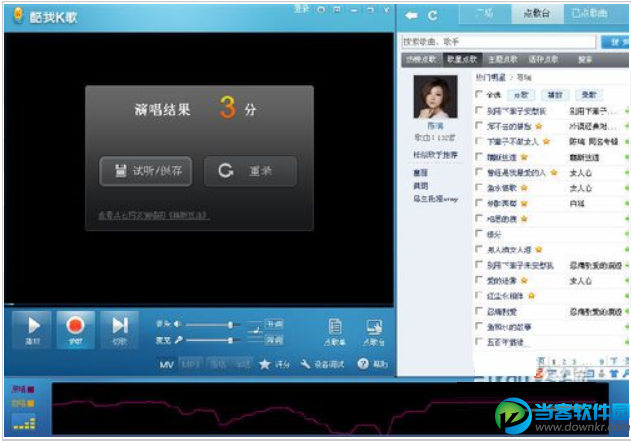
Task: Click the equalizer bars icon
Action: tap(24, 424)
